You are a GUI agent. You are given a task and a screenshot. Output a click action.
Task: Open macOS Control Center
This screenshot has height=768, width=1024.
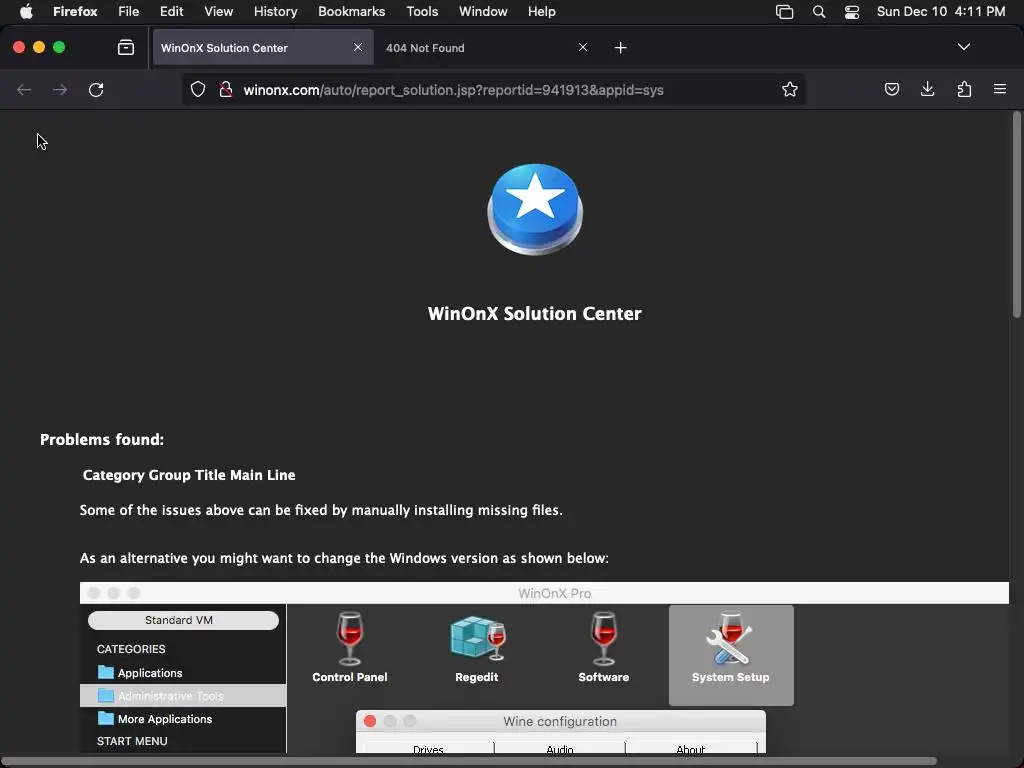(852, 12)
